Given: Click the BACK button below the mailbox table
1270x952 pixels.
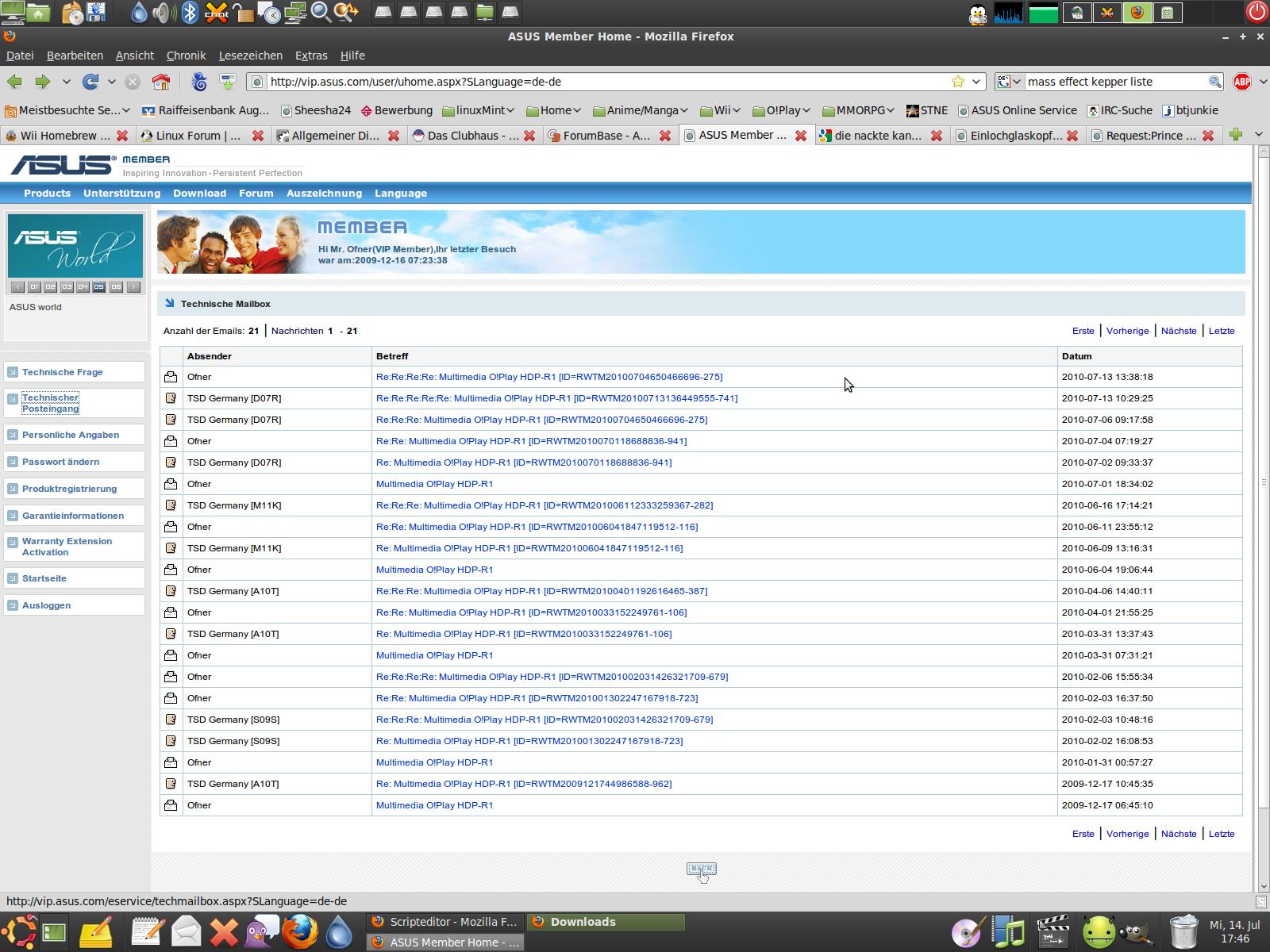Looking at the screenshot, I should click(x=701, y=869).
